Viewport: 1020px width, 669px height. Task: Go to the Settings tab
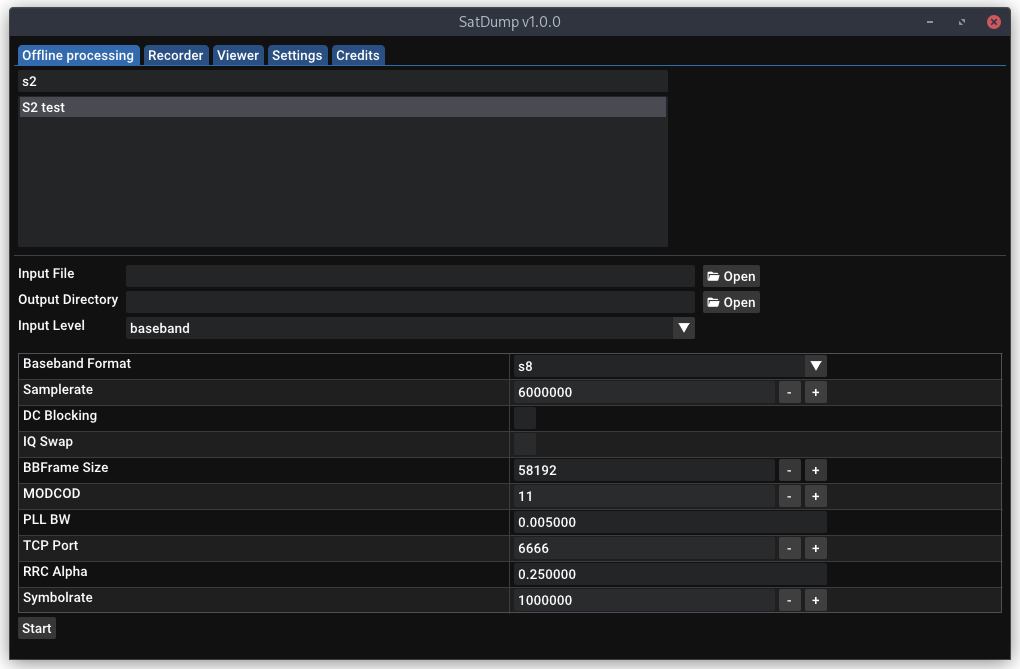tap(297, 55)
